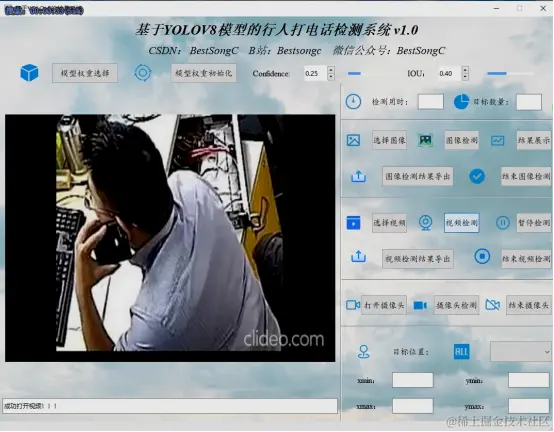Click the blue ALL icon
This screenshot has width=554, height=432.
461,352
